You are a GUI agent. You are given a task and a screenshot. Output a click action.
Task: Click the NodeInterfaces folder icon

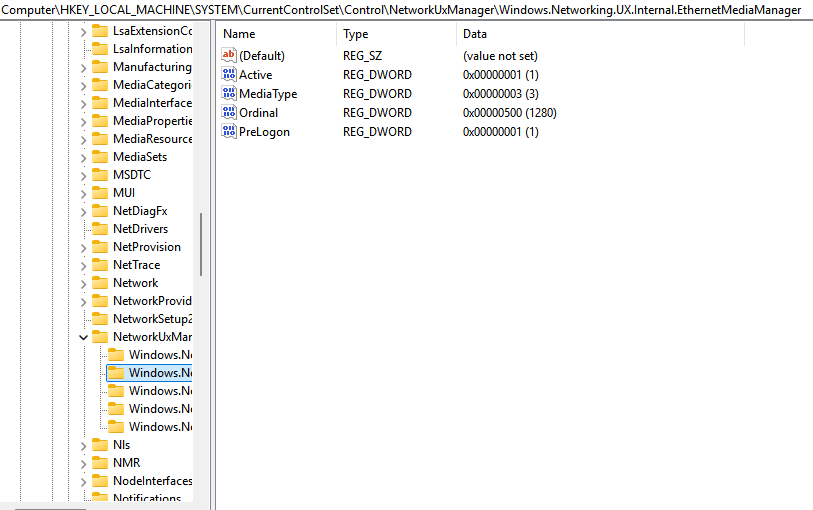(100, 481)
